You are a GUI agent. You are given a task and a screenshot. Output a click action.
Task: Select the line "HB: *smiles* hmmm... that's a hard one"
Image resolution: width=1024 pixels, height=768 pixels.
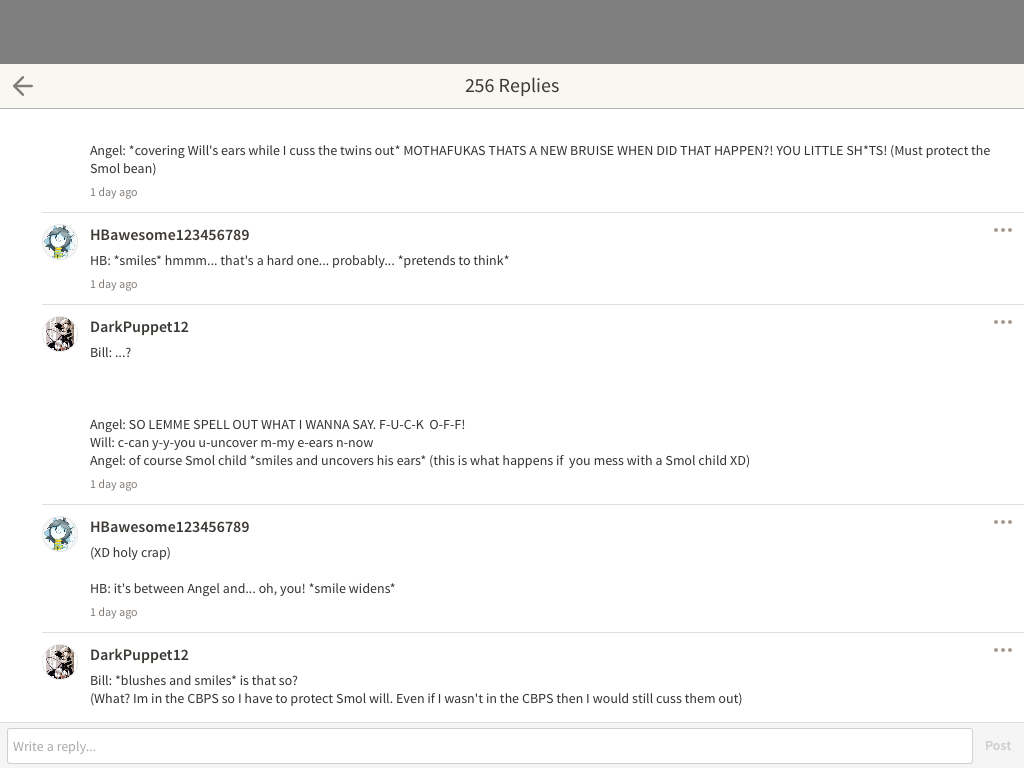pos(300,261)
